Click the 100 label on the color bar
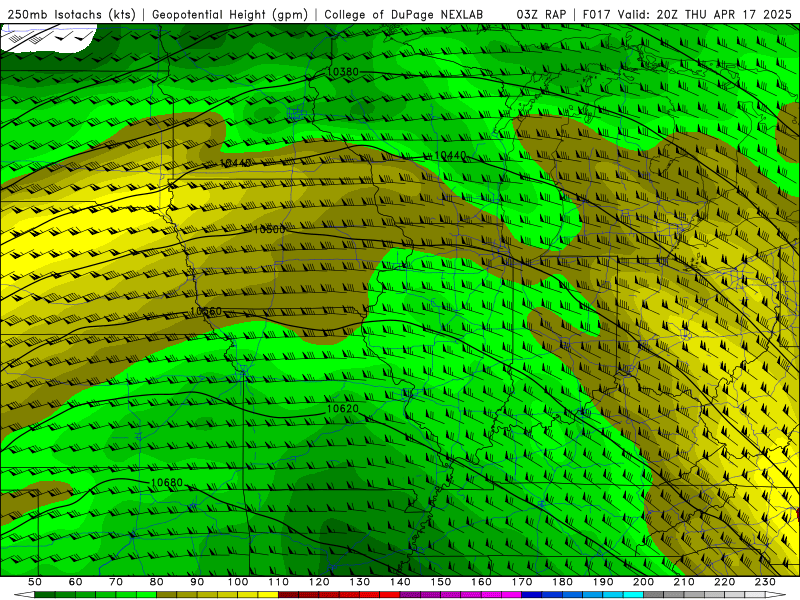Screen dimensions: 800x600 tap(238, 582)
